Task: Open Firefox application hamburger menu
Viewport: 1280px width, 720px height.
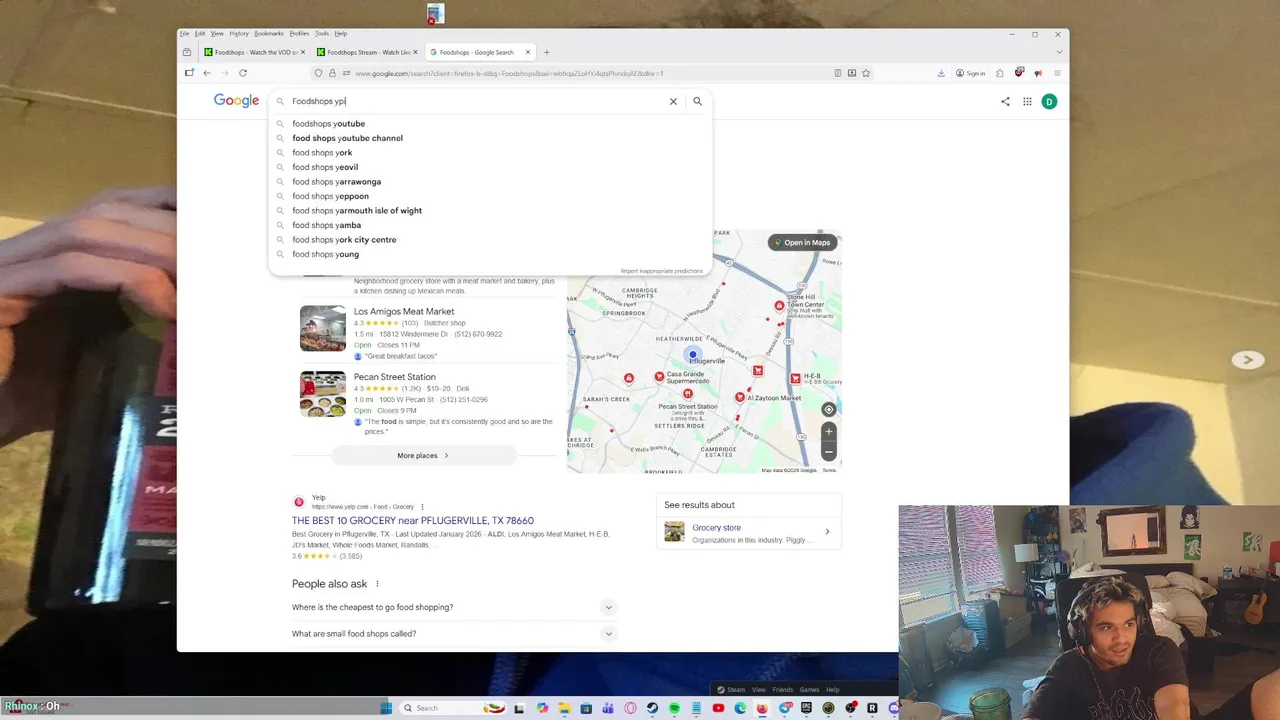Action: (1057, 73)
